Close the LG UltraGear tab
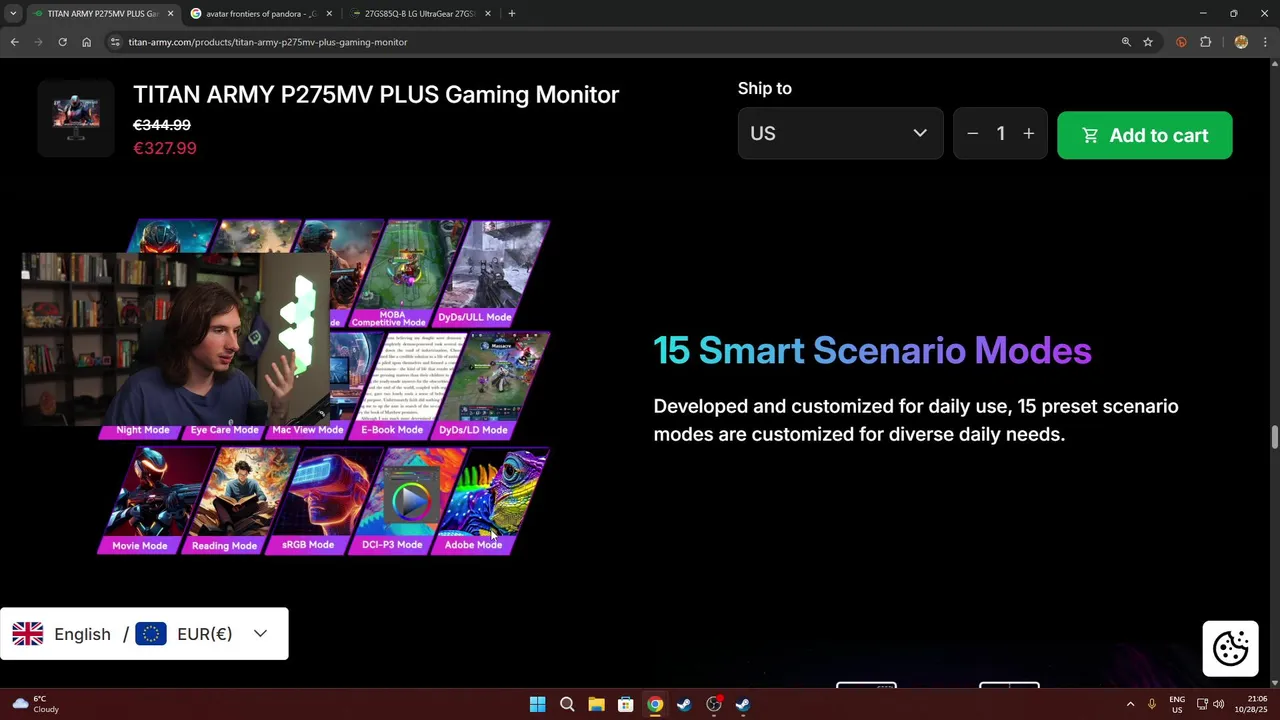1280x720 pixels. [x=488, y=14]
